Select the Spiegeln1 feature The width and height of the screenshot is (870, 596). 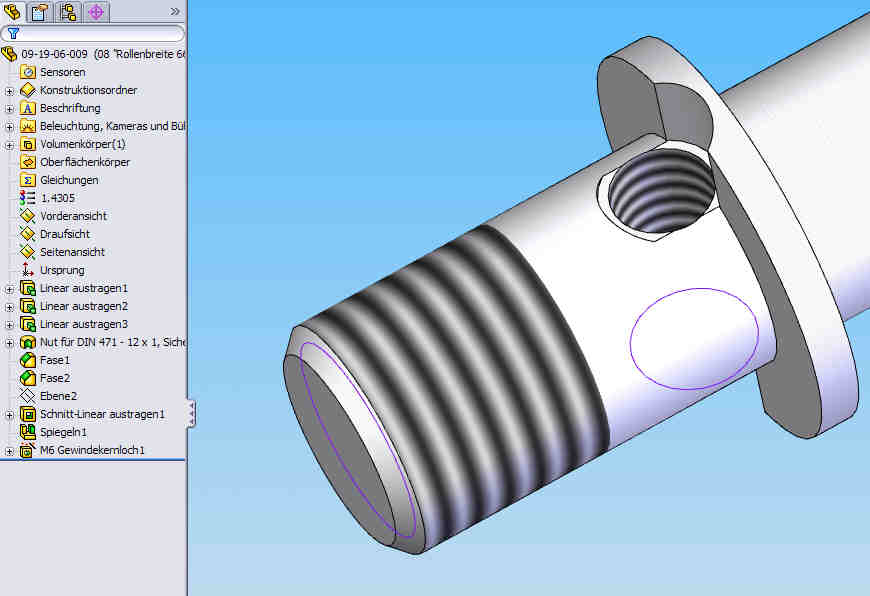(x=63, y=432)
